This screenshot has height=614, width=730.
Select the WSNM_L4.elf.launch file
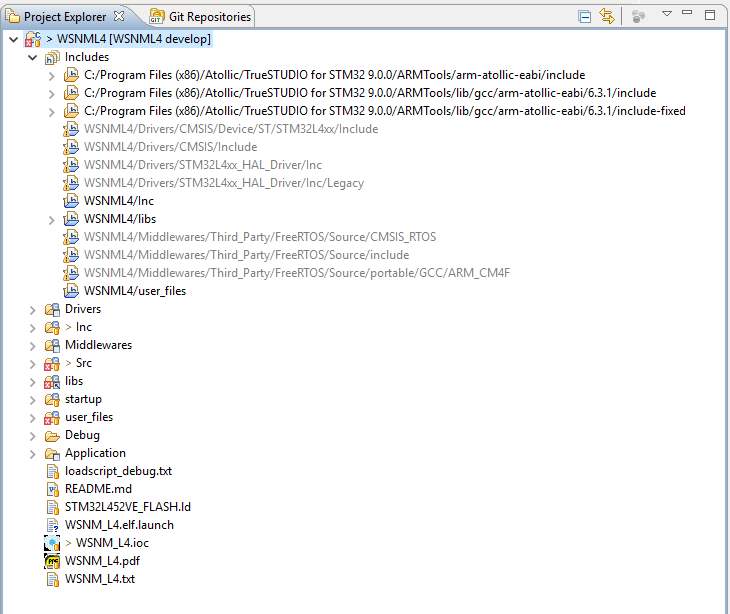coord(119,525)
